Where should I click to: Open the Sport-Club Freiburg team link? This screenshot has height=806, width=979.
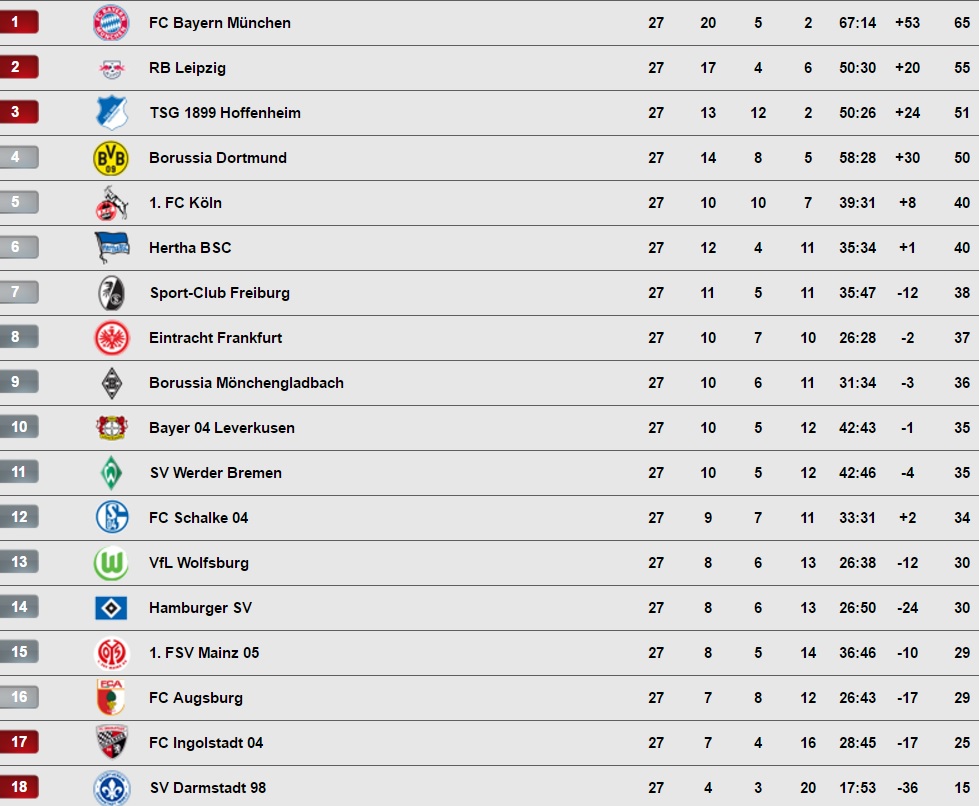[x=219, y=293]
